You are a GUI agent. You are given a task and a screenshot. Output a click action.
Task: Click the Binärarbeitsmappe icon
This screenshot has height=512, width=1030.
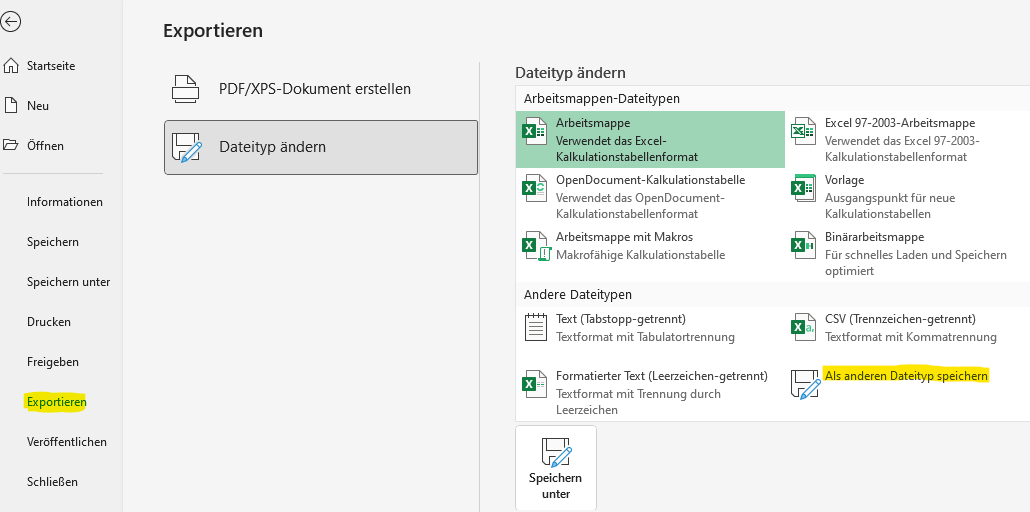(x=803, y=245)
